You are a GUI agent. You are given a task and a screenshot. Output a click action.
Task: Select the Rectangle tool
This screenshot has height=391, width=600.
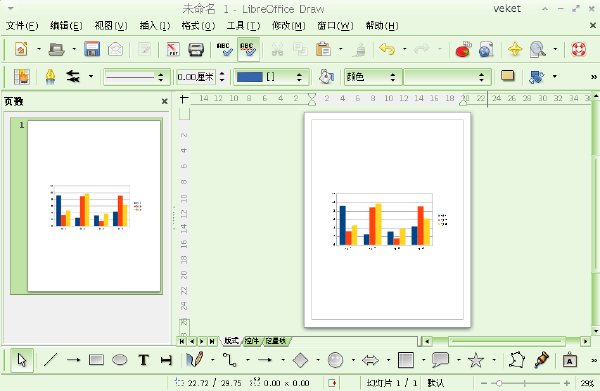(x=96, y=360)
